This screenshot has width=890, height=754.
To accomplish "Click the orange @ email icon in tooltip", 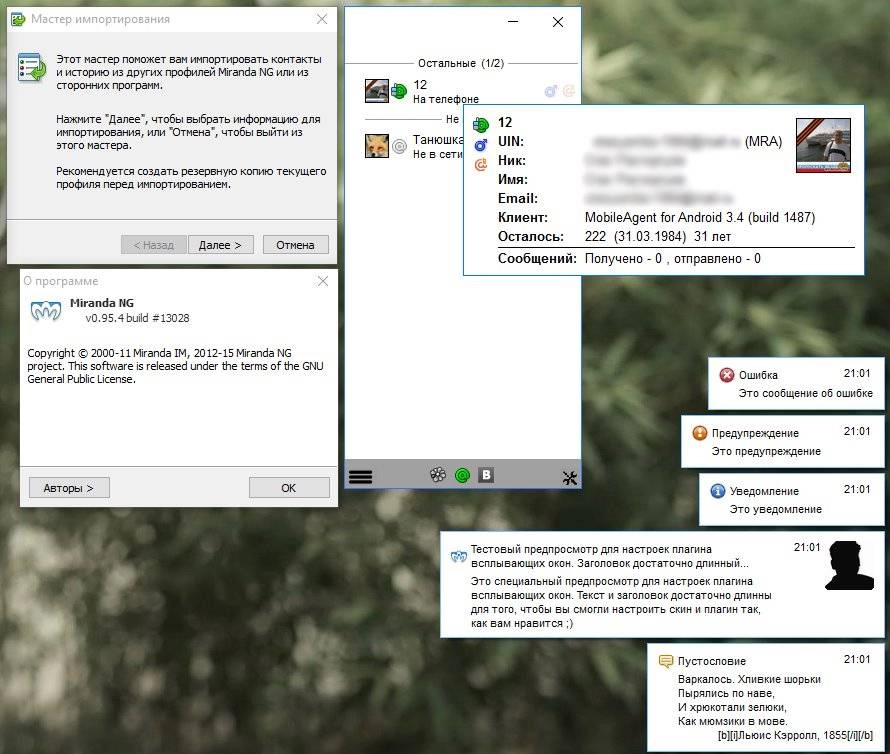I will point(481,165).
